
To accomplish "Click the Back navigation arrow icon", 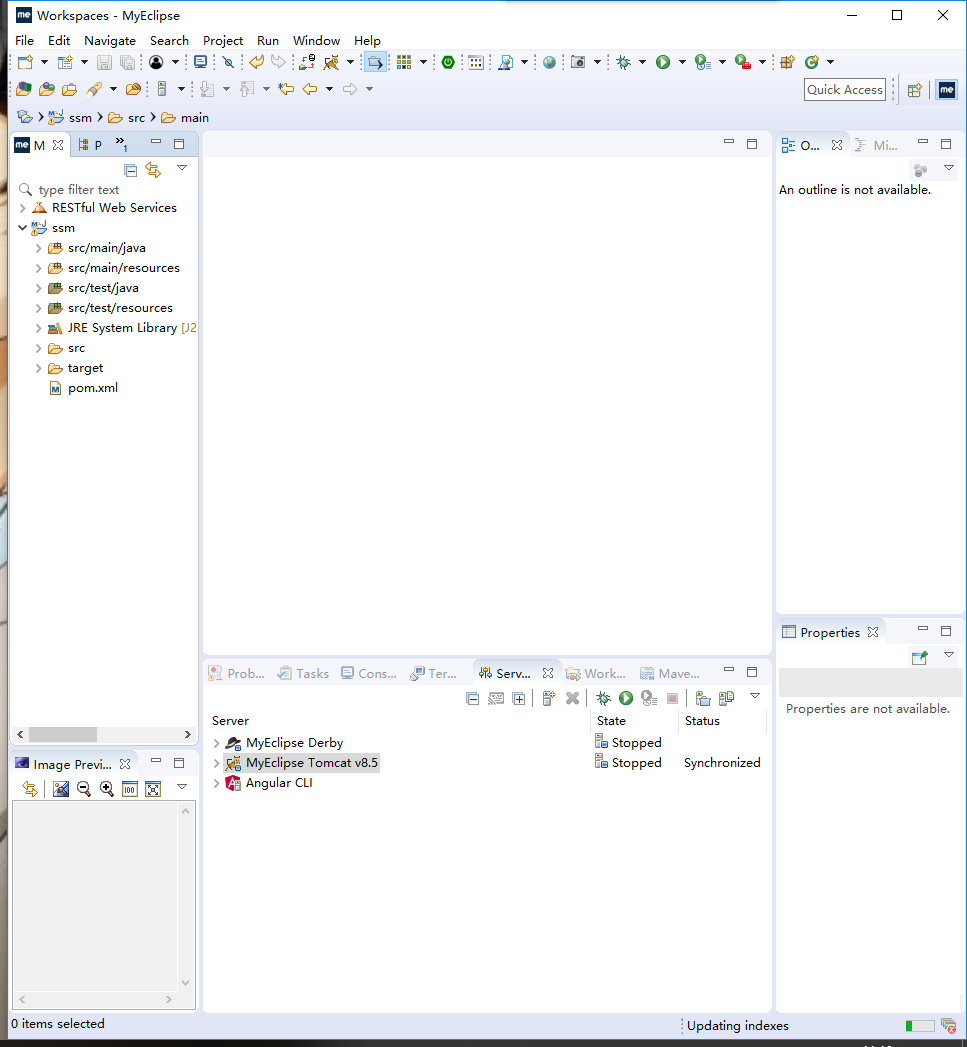I will point(310,89).
